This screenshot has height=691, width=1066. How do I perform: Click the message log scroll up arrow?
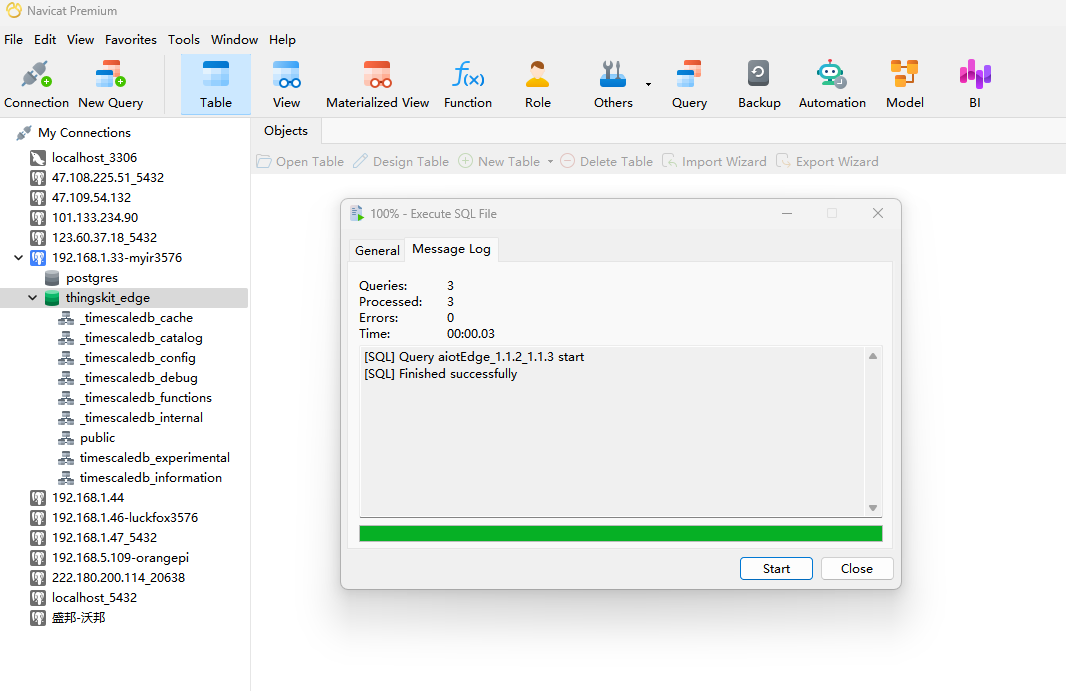coord(873,356)
